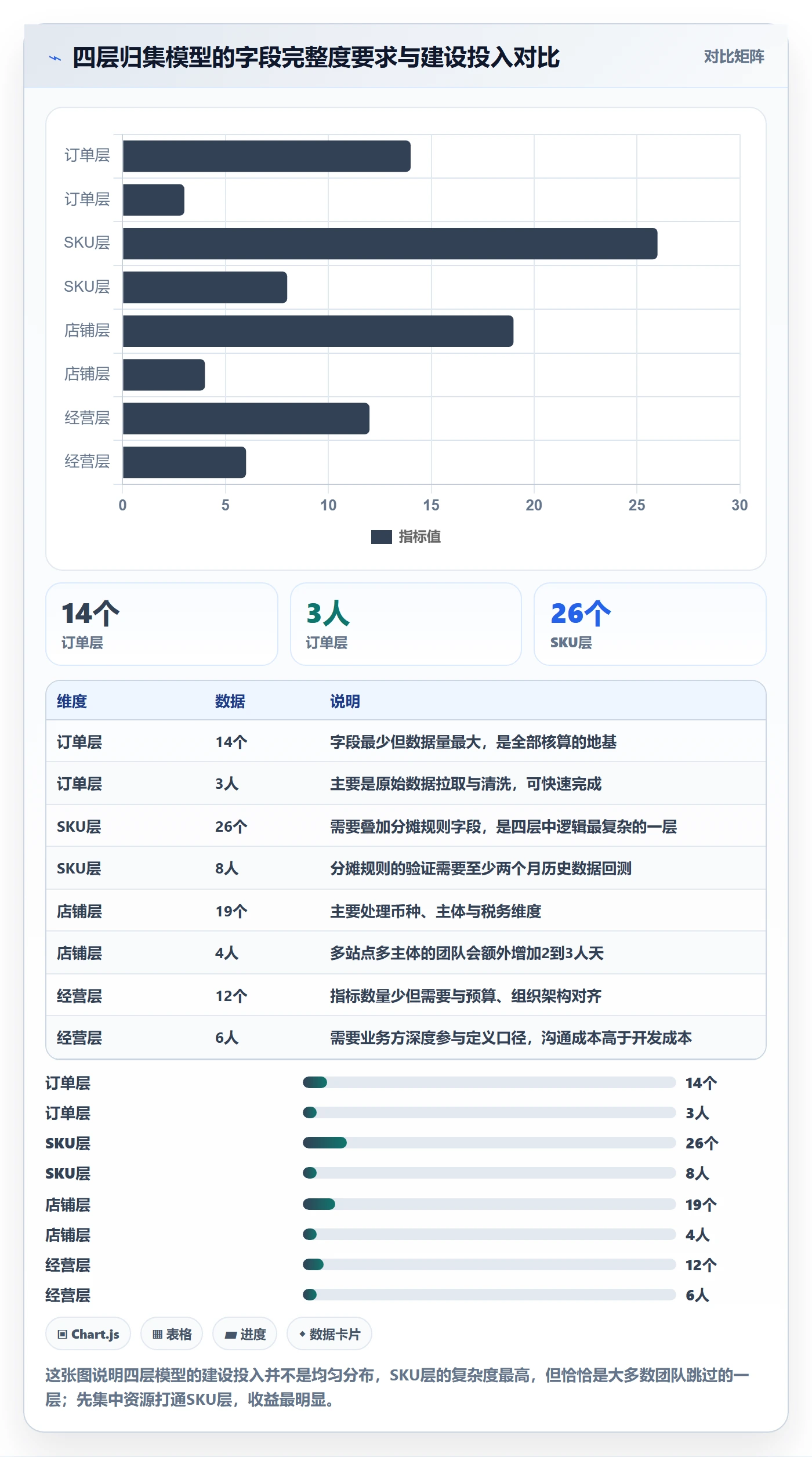Click the 数据 column header
The width and height of the screenshot is (812, 1457).
(230, 701)
